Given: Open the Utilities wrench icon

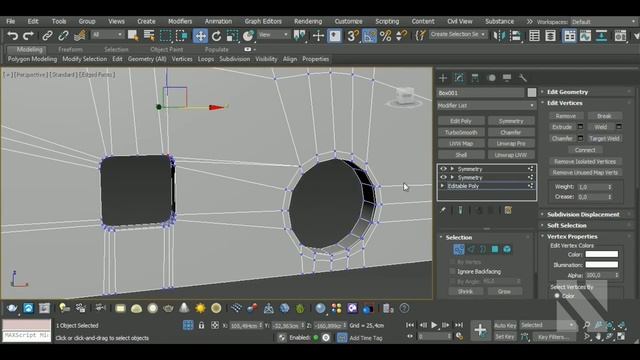Looking at the screenshot, I should coord(522,78).
